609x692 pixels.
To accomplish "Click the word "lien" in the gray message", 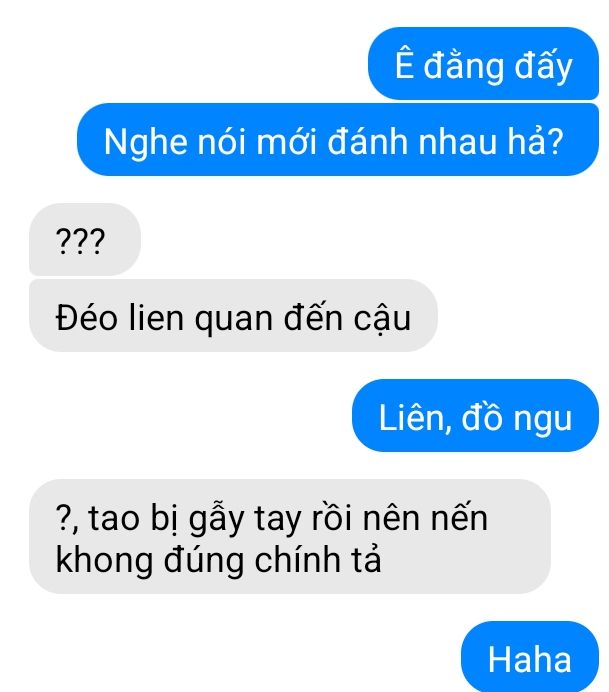I will tap(156, 318).
